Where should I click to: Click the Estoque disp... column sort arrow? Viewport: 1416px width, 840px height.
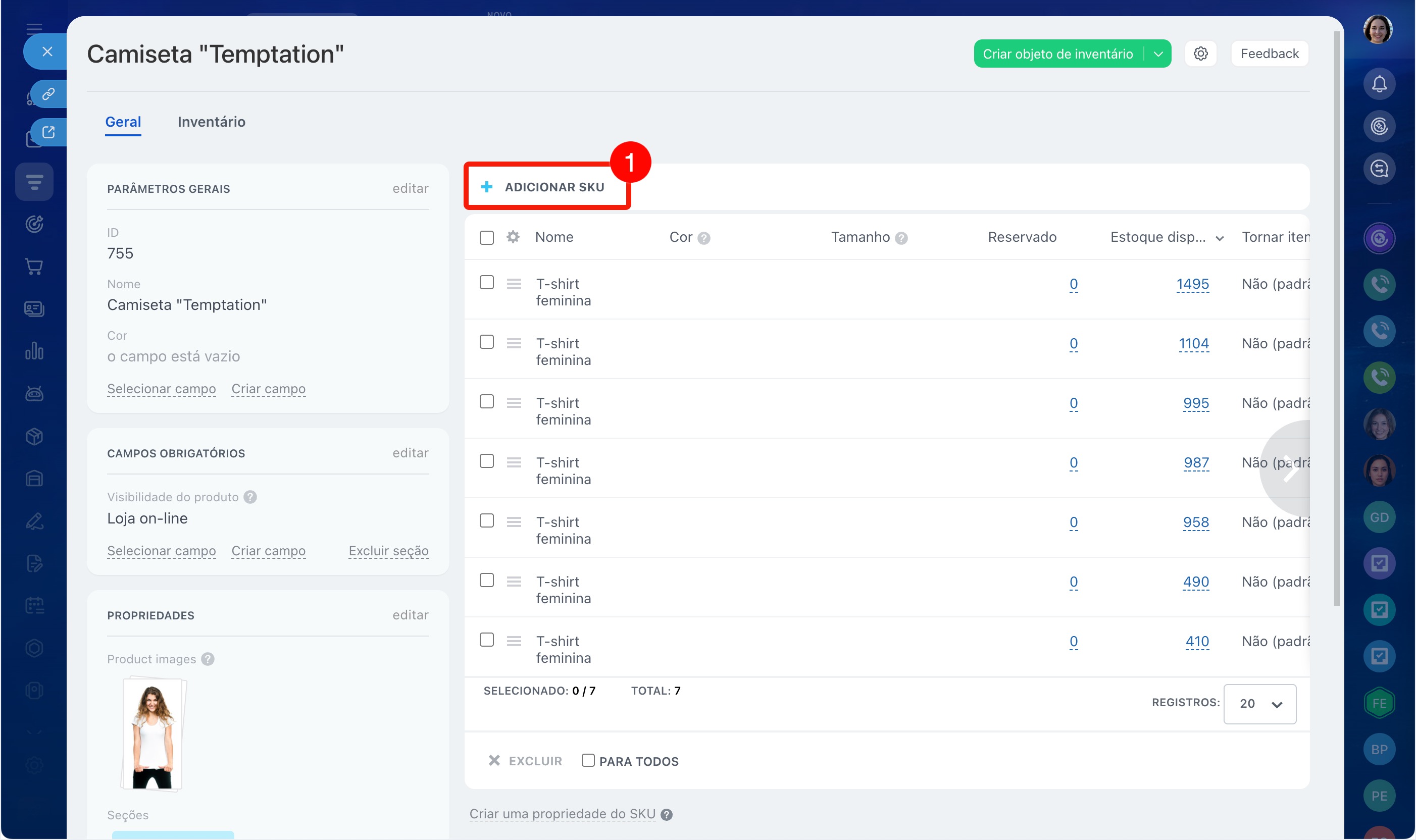[1220, 238]
